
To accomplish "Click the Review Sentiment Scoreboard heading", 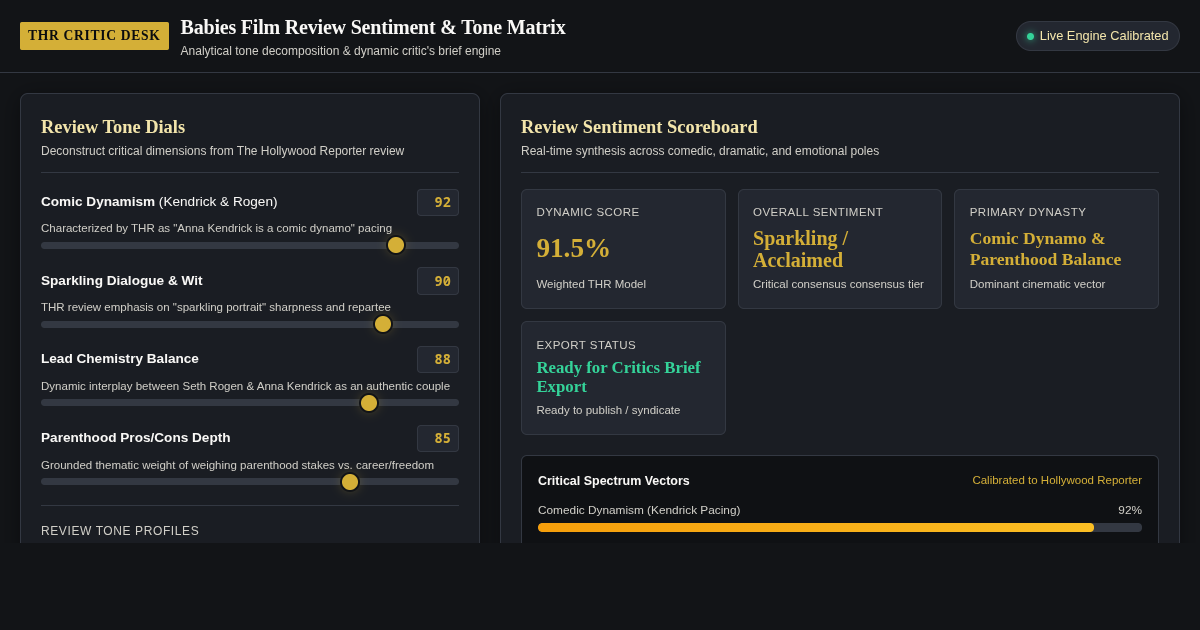I will [639, 127].
